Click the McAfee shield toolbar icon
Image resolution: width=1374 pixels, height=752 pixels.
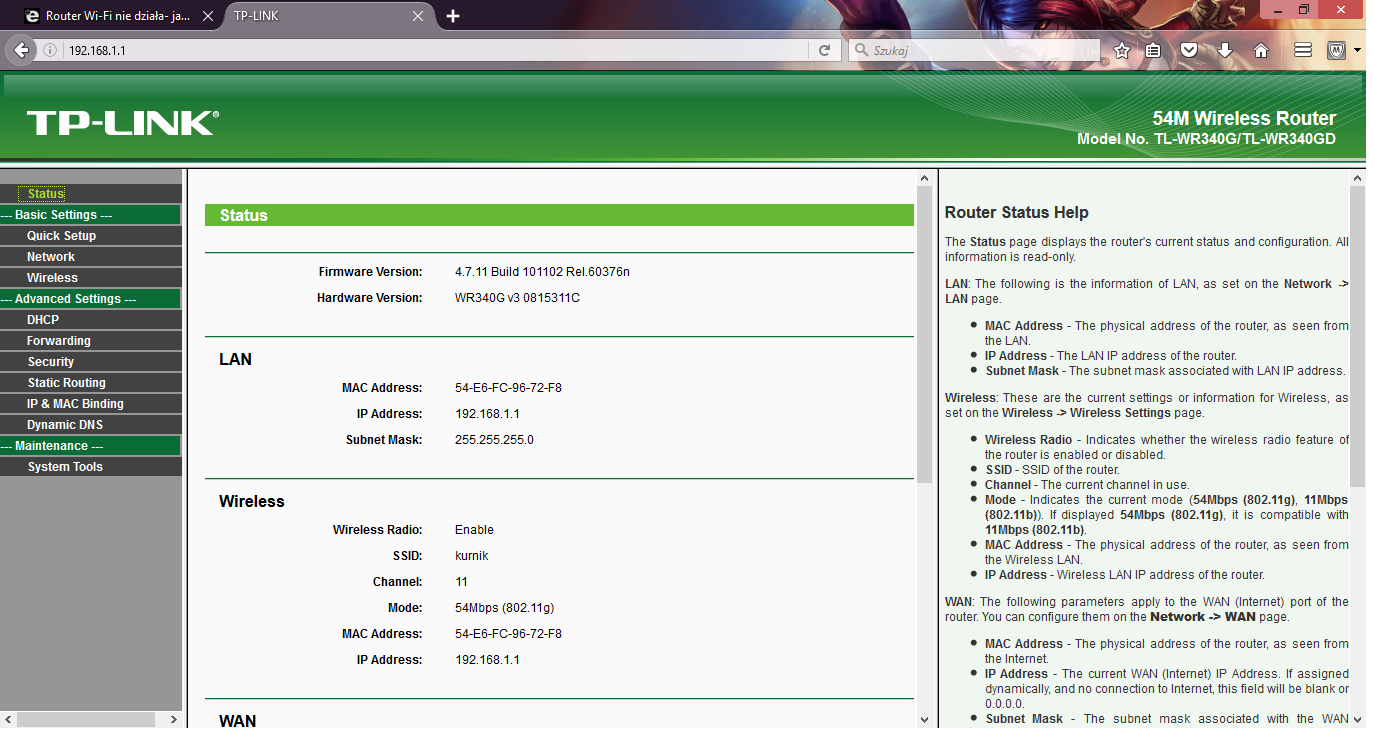pyautogui.click(x=1336, y=50)
